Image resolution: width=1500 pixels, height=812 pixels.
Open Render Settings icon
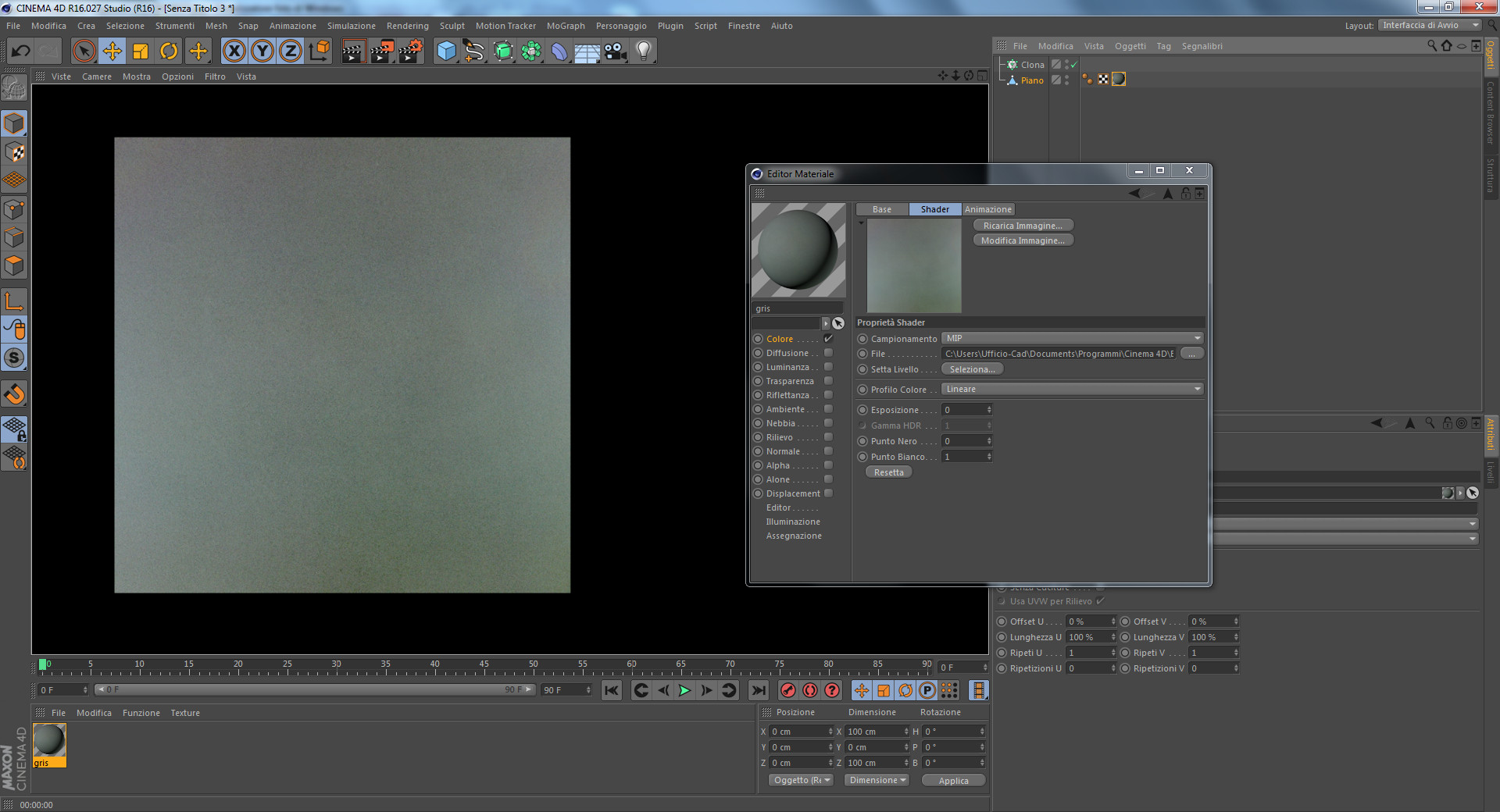411,52
